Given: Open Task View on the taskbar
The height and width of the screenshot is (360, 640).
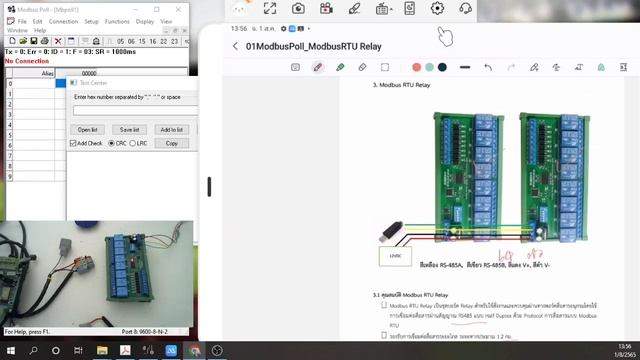Looking at the screenshot, I should [78, 351].
